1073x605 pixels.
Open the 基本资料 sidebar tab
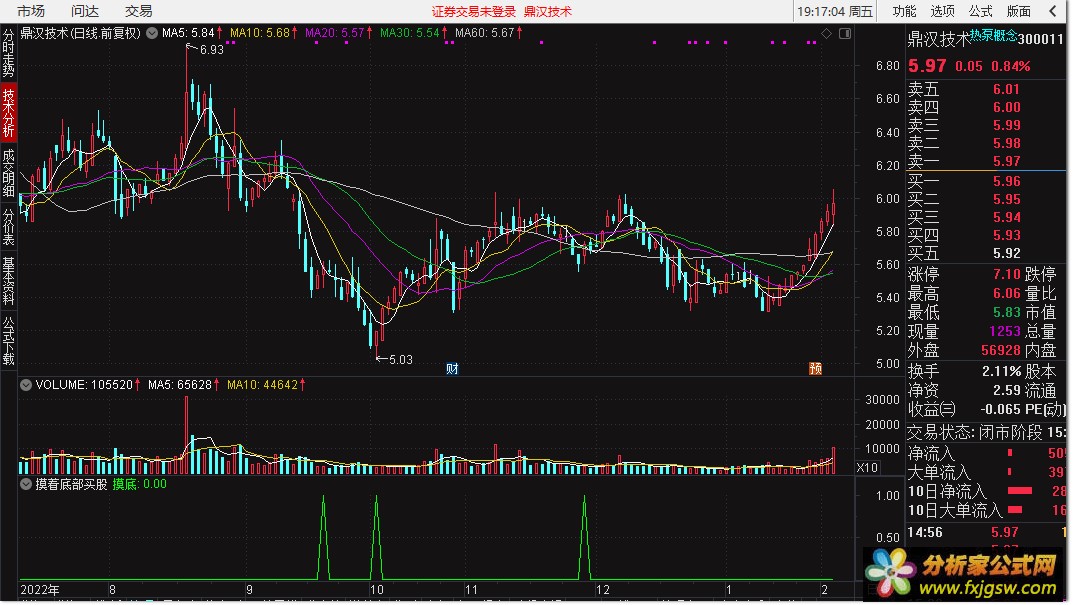point(8,281)
